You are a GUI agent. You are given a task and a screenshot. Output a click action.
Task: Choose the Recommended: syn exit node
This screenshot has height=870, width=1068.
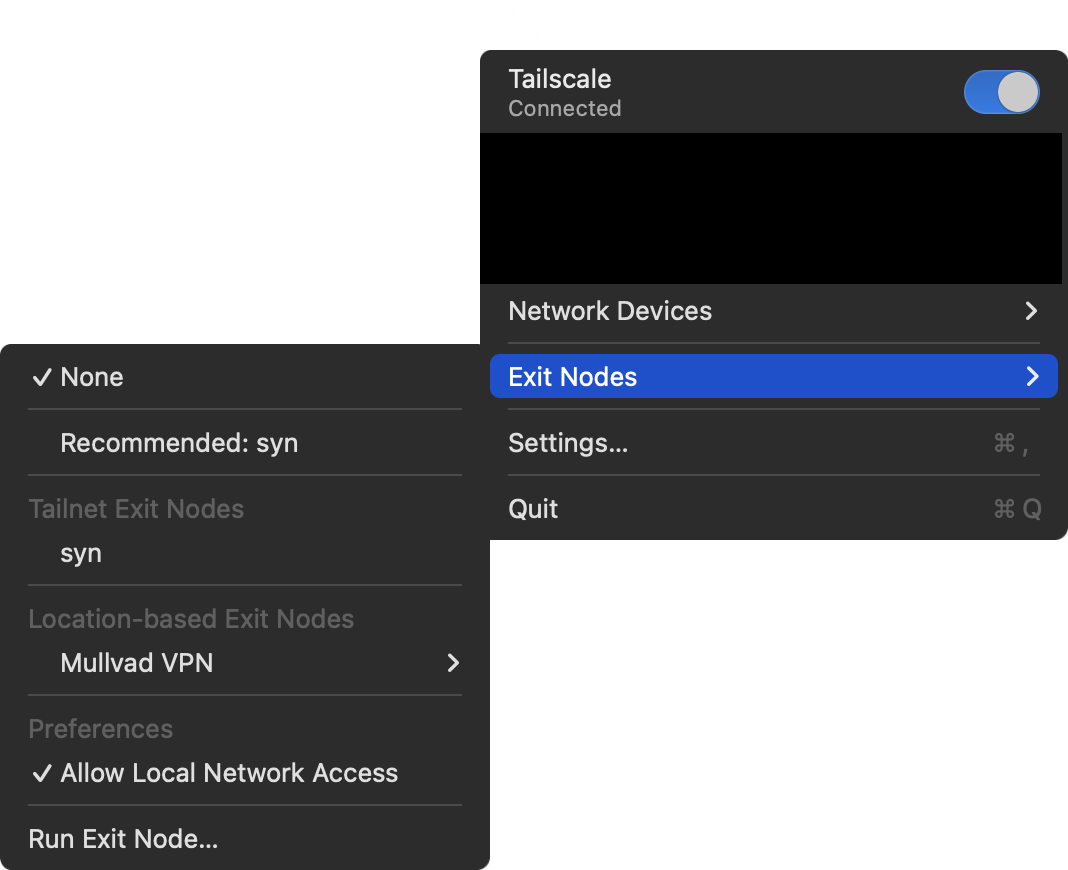click(179, 443)
